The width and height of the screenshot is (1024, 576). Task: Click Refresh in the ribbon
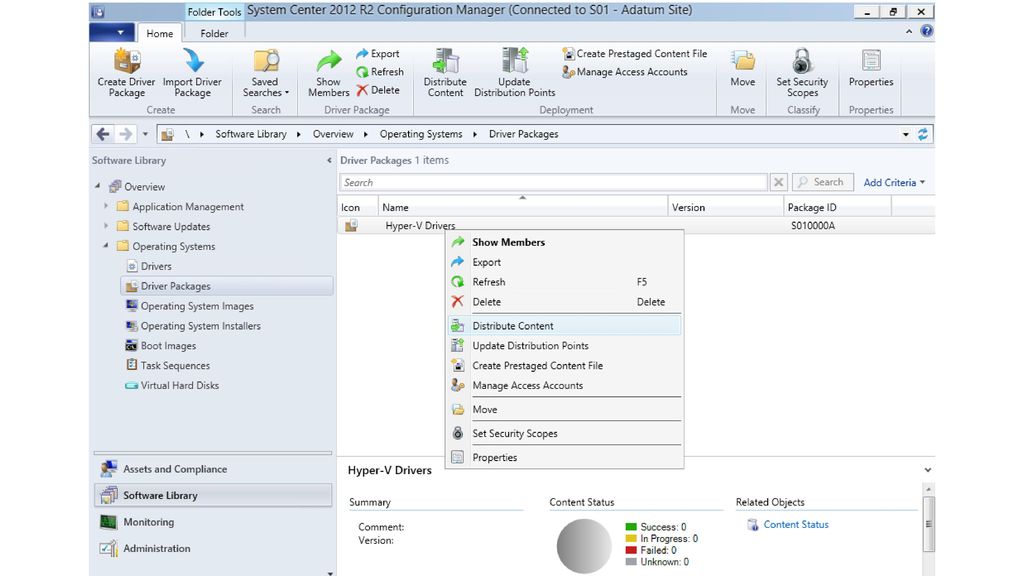pos(380,72)
